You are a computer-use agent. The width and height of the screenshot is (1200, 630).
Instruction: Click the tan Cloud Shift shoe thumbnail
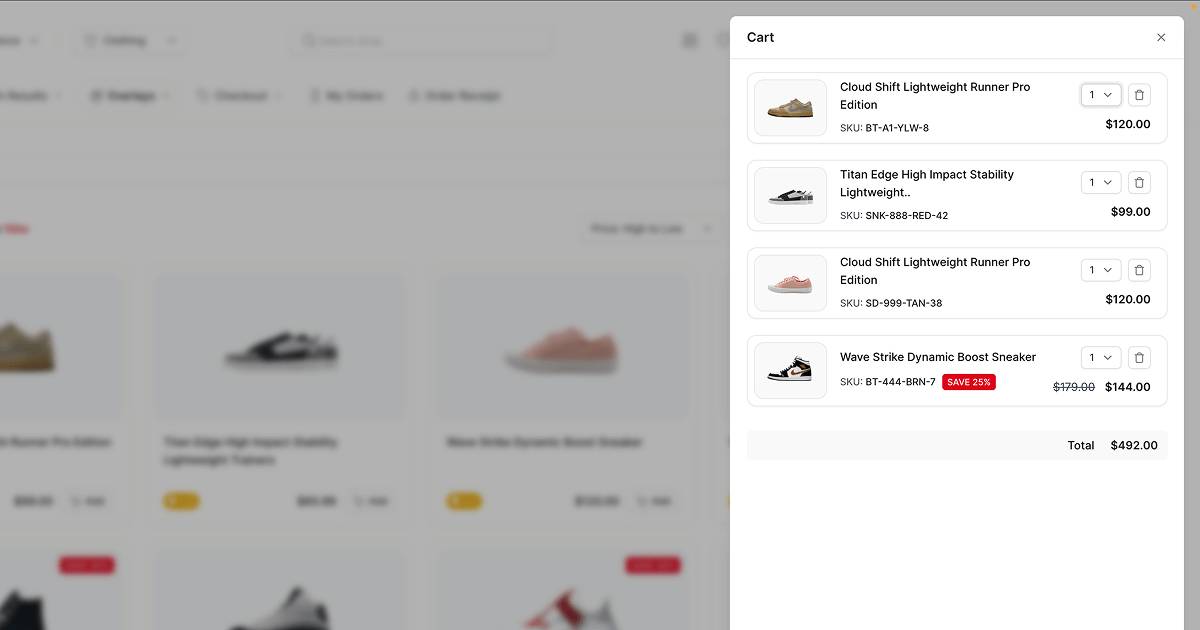coord(790,108)
